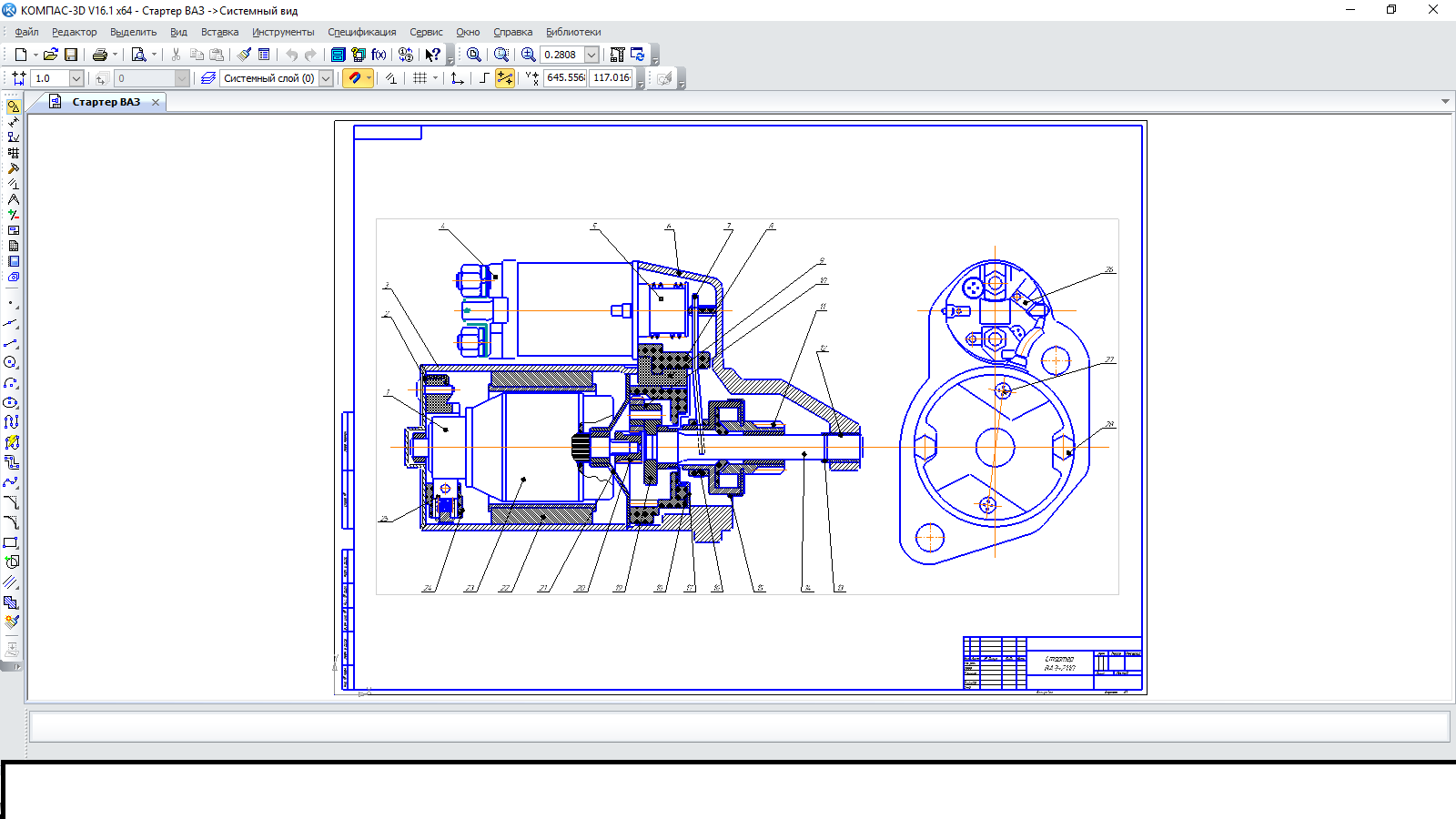The width and height of the screenshot is (1456, 819).
Task: Pick the circle drawing tool
Action: coord(11,363)
